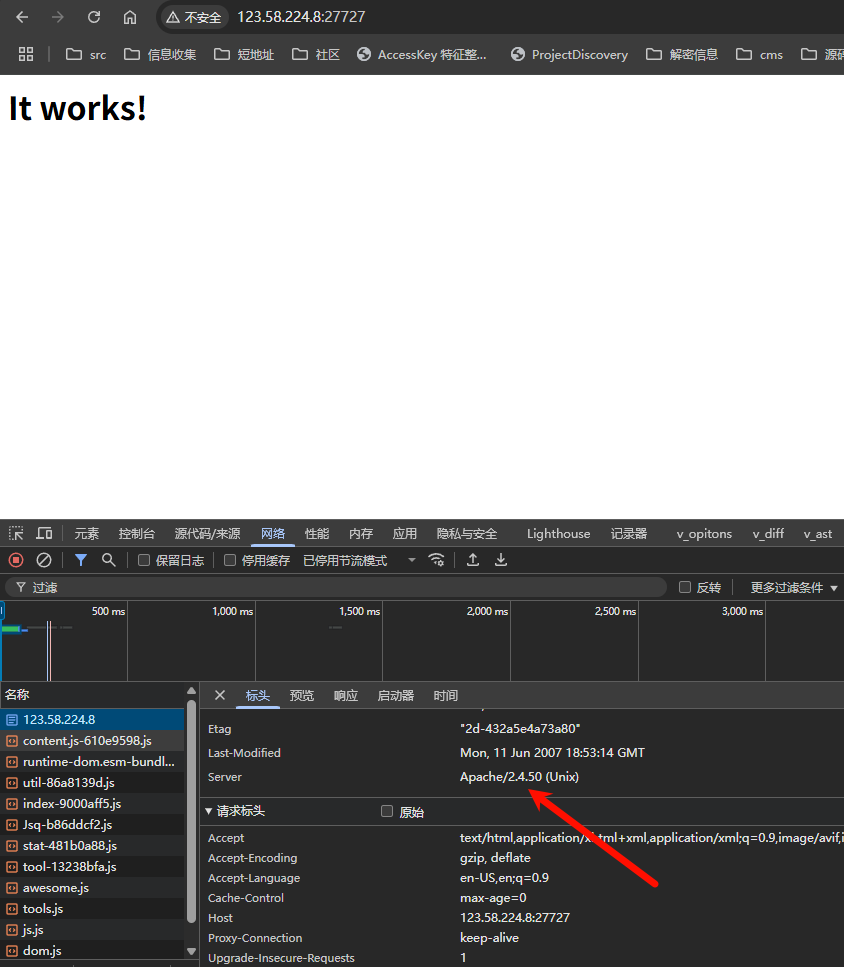Check the 停用缓存 checkbox

click(x=230, y=560)
